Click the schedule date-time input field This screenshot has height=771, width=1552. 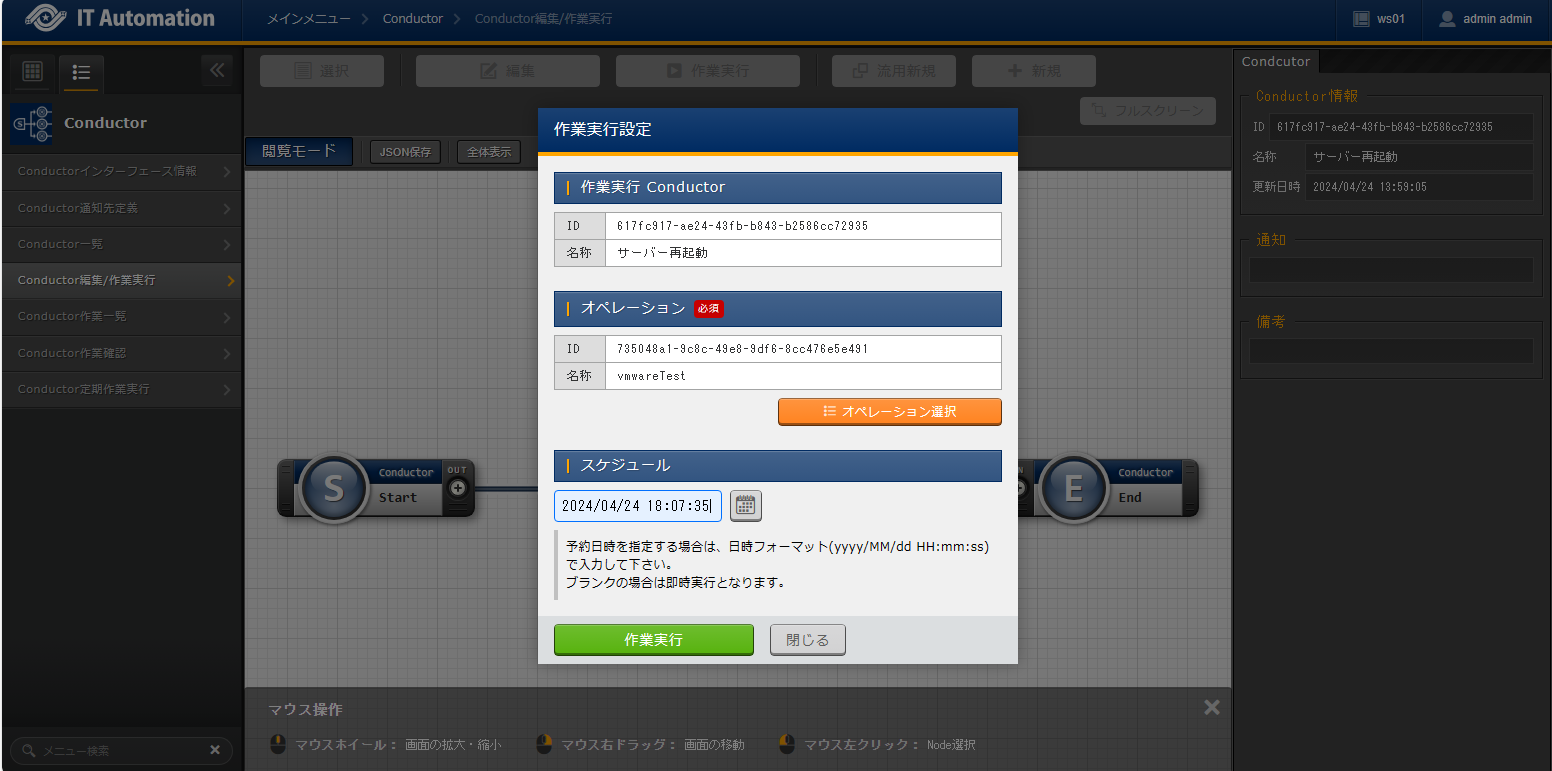click(x=637, y=506)
